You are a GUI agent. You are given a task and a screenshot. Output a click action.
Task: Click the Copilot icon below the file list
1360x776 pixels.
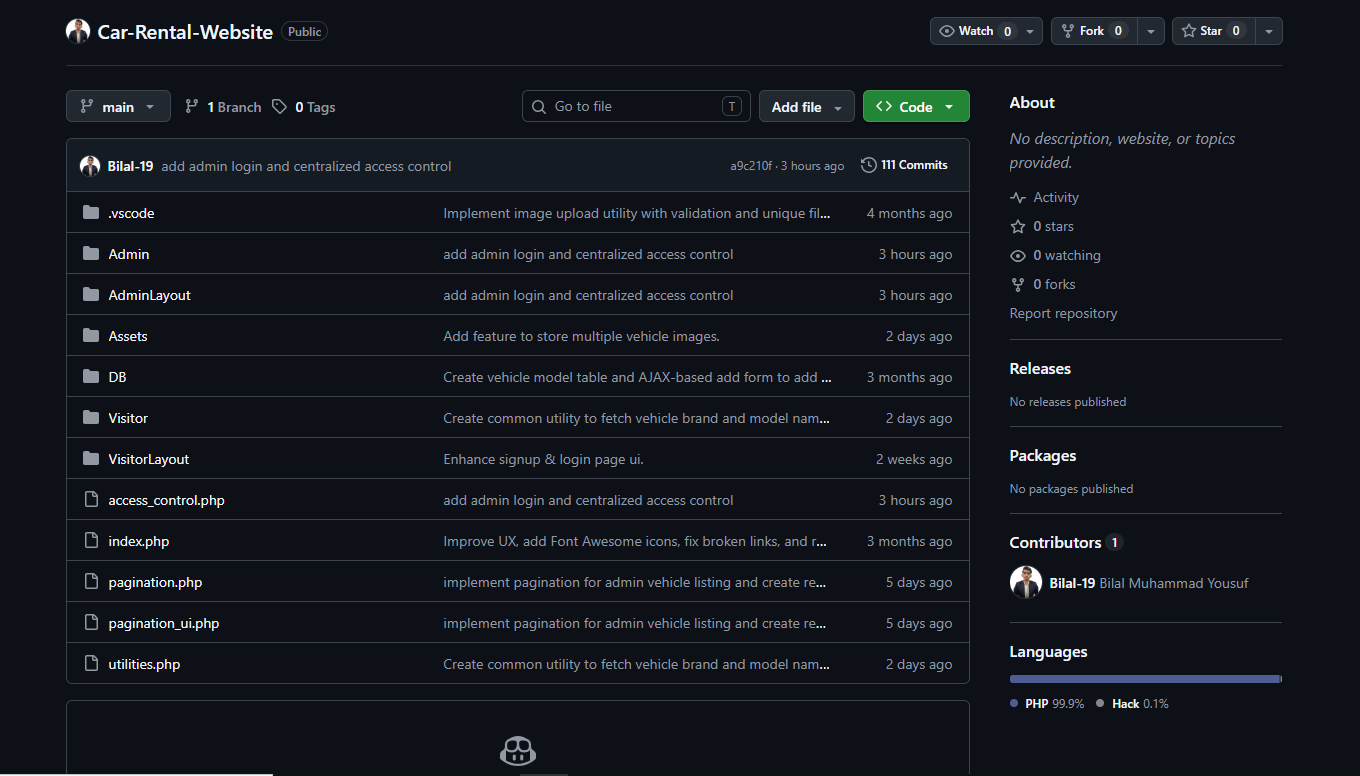pyautogui.click(x=518, y=750)
